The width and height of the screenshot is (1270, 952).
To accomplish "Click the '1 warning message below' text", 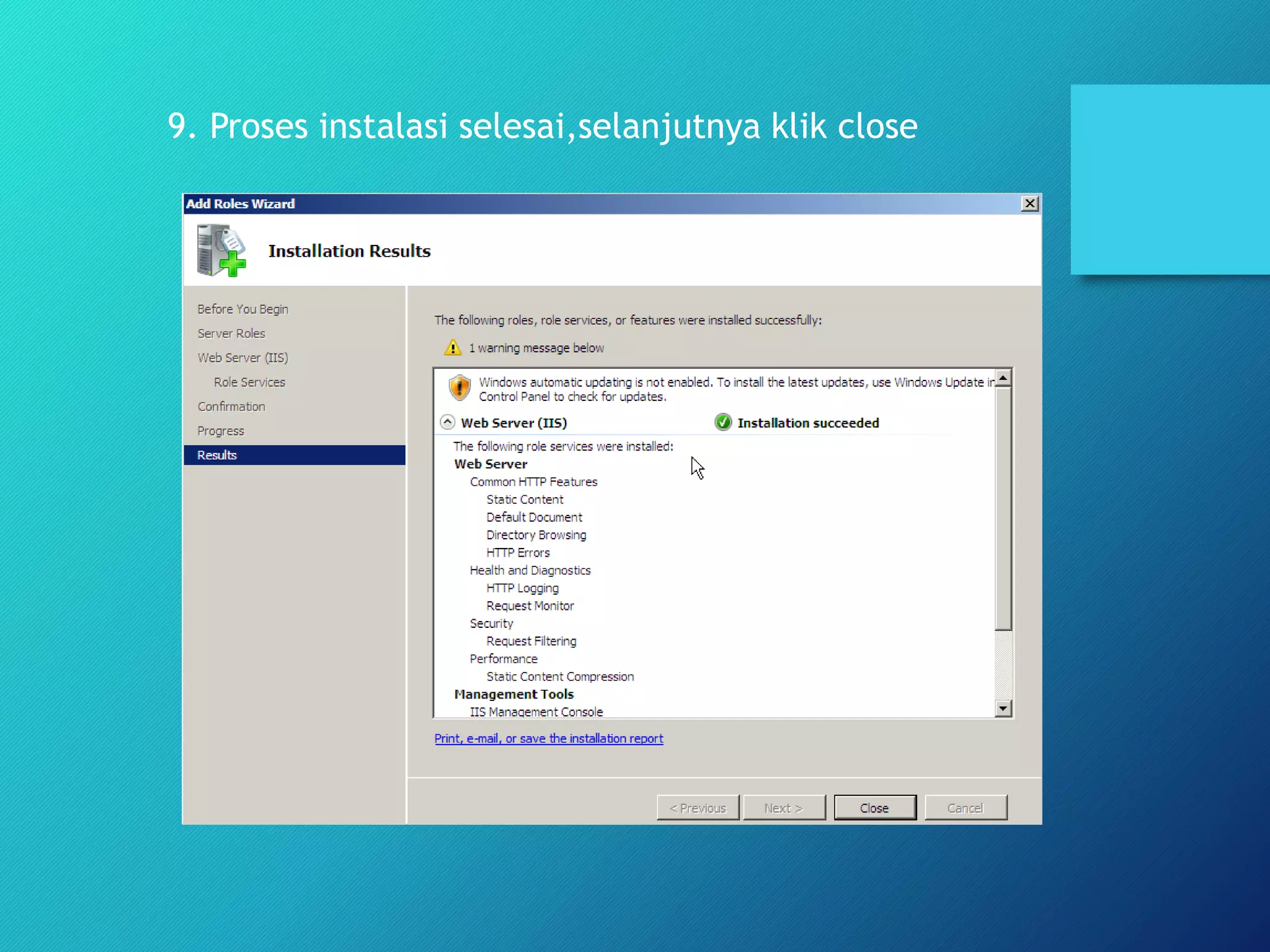I will (x=536, y=348).
